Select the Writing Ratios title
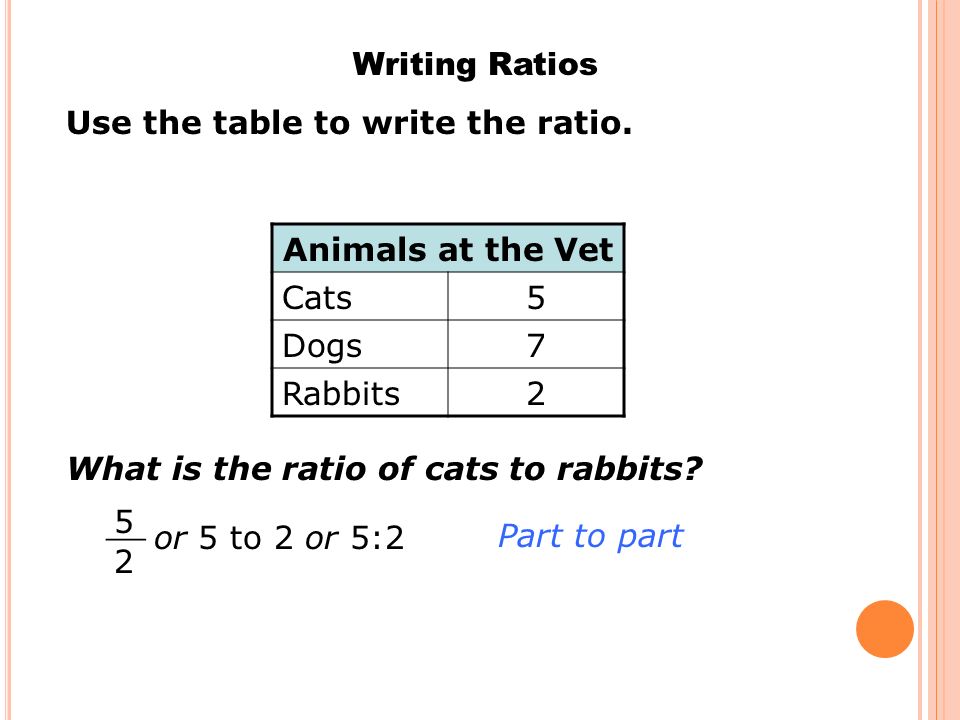This screenshot has width=960, height=720. [x=474, y=64]
